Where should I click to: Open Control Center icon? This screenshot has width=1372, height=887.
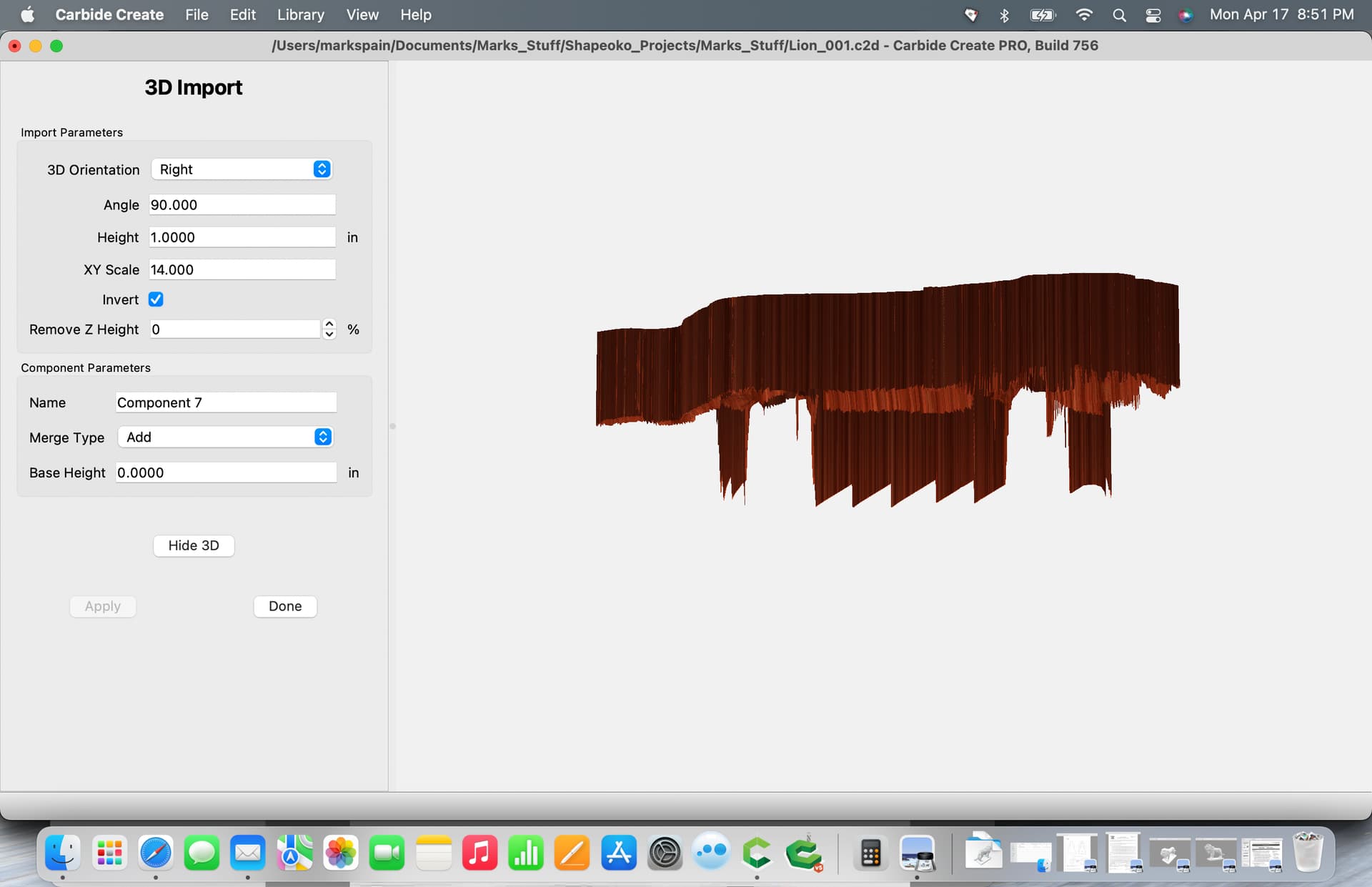1153,15
